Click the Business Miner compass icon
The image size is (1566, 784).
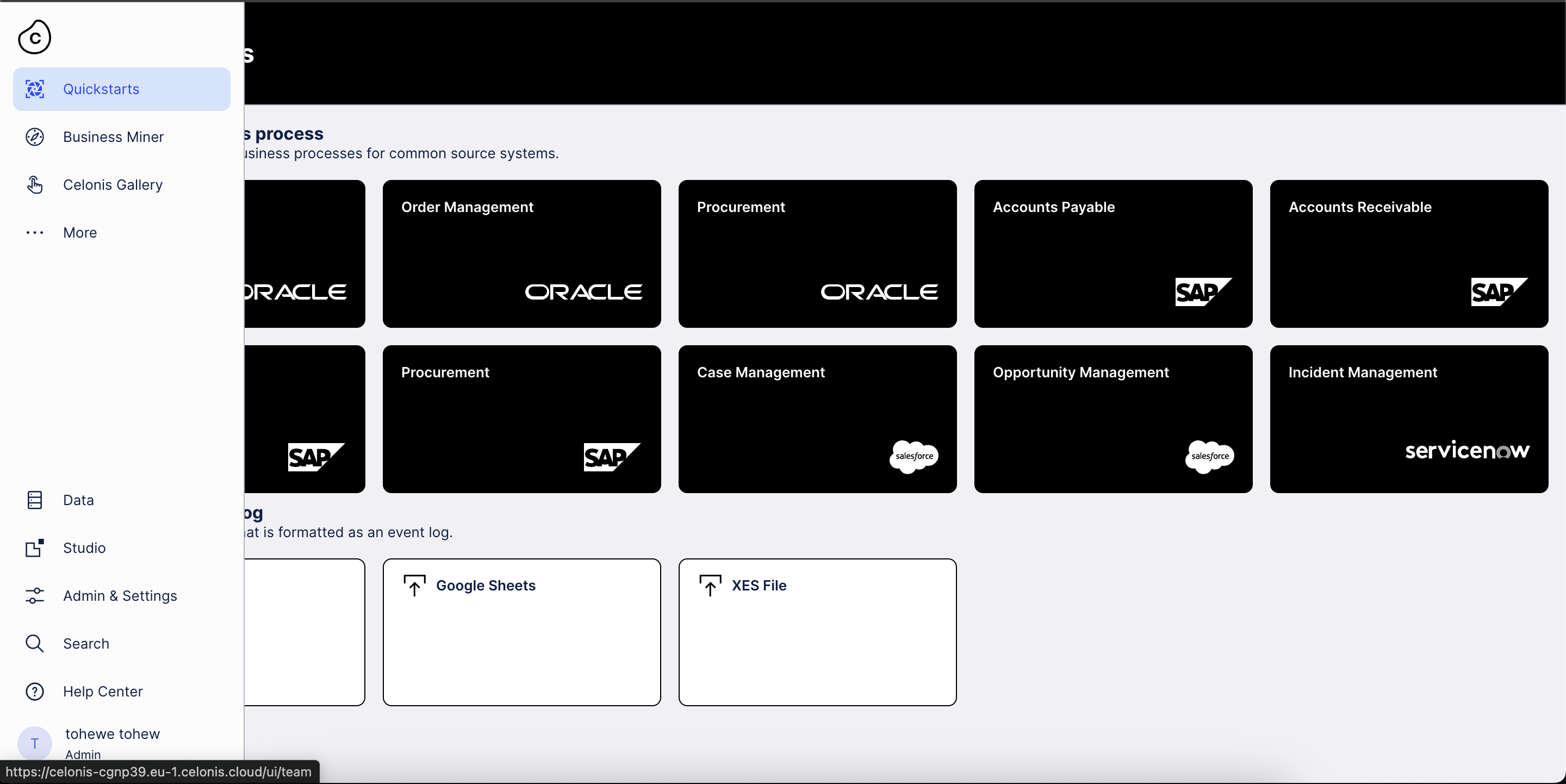click(x=35, y=137)
